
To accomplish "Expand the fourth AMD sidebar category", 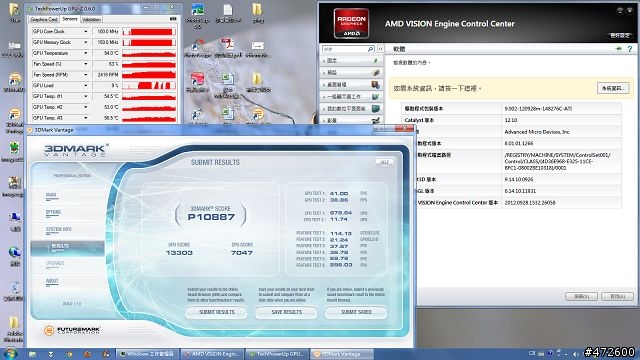I will pyautogui.click(x=351, y=97).
